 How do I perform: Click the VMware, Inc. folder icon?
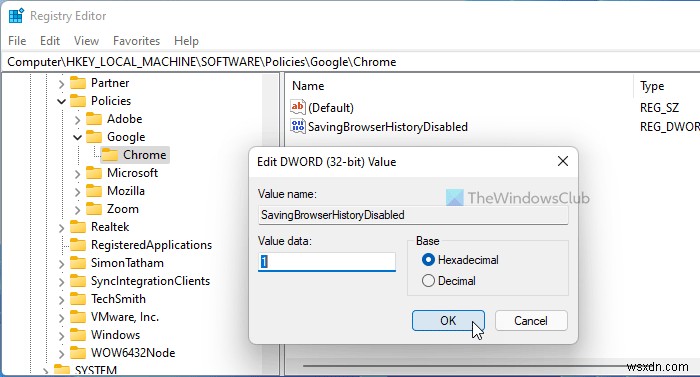tap(78, 317)
